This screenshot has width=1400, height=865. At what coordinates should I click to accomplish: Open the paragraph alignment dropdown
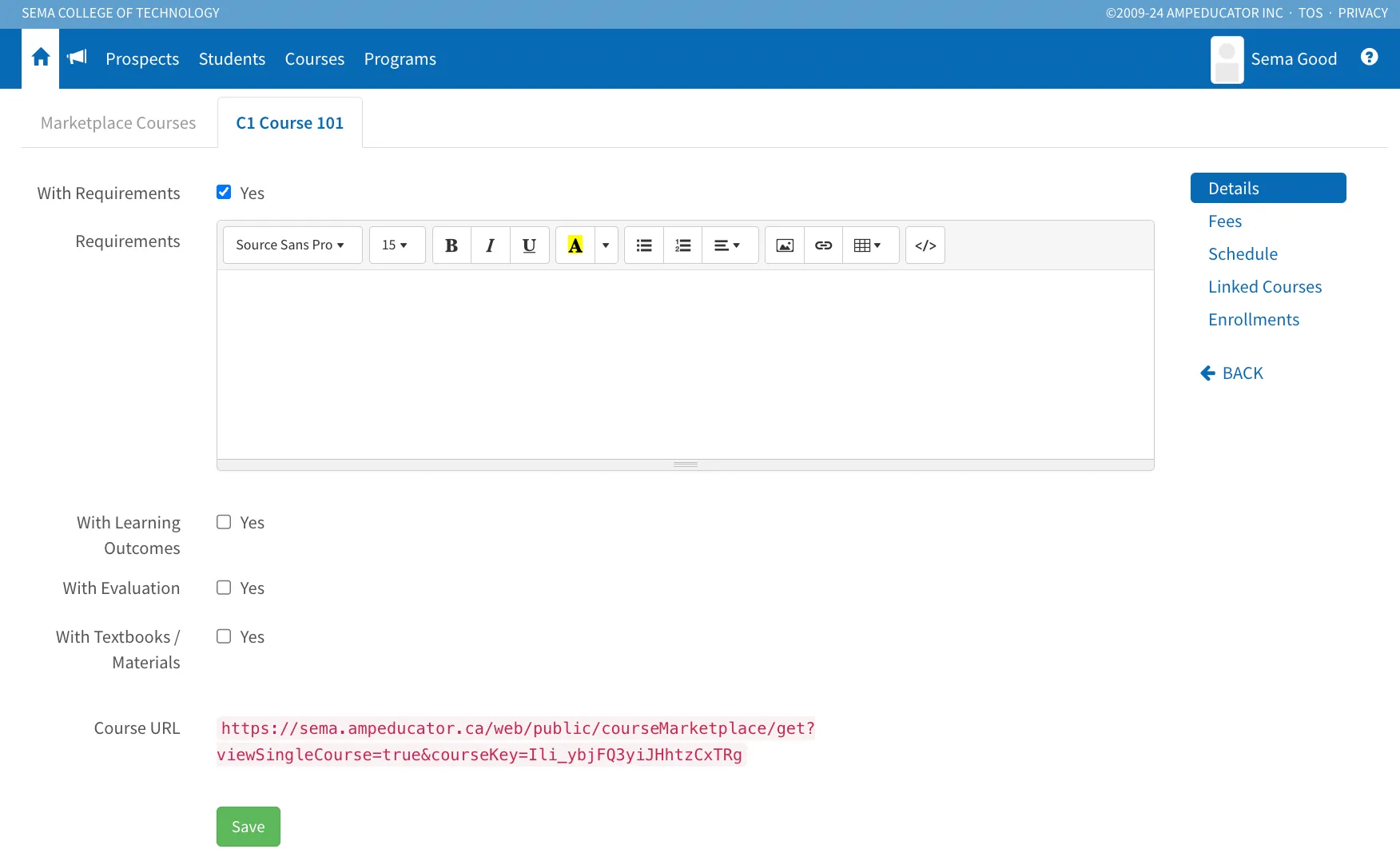pos(730,245)
